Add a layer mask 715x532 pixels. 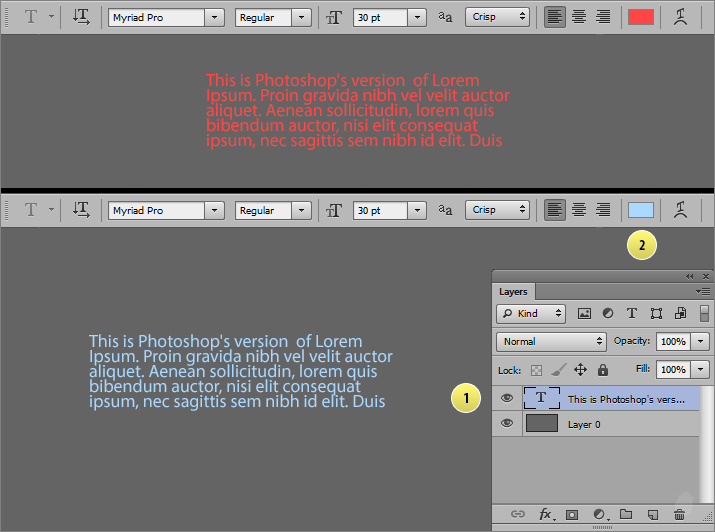pyautogui.click(x=572, y=514)
